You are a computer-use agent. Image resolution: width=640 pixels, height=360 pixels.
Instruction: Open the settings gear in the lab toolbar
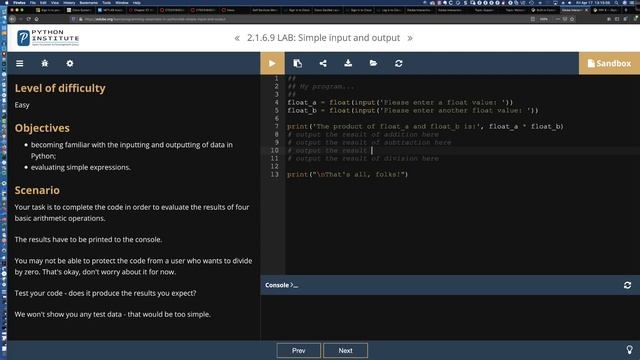pyautogui.click(x=70, y=63)
